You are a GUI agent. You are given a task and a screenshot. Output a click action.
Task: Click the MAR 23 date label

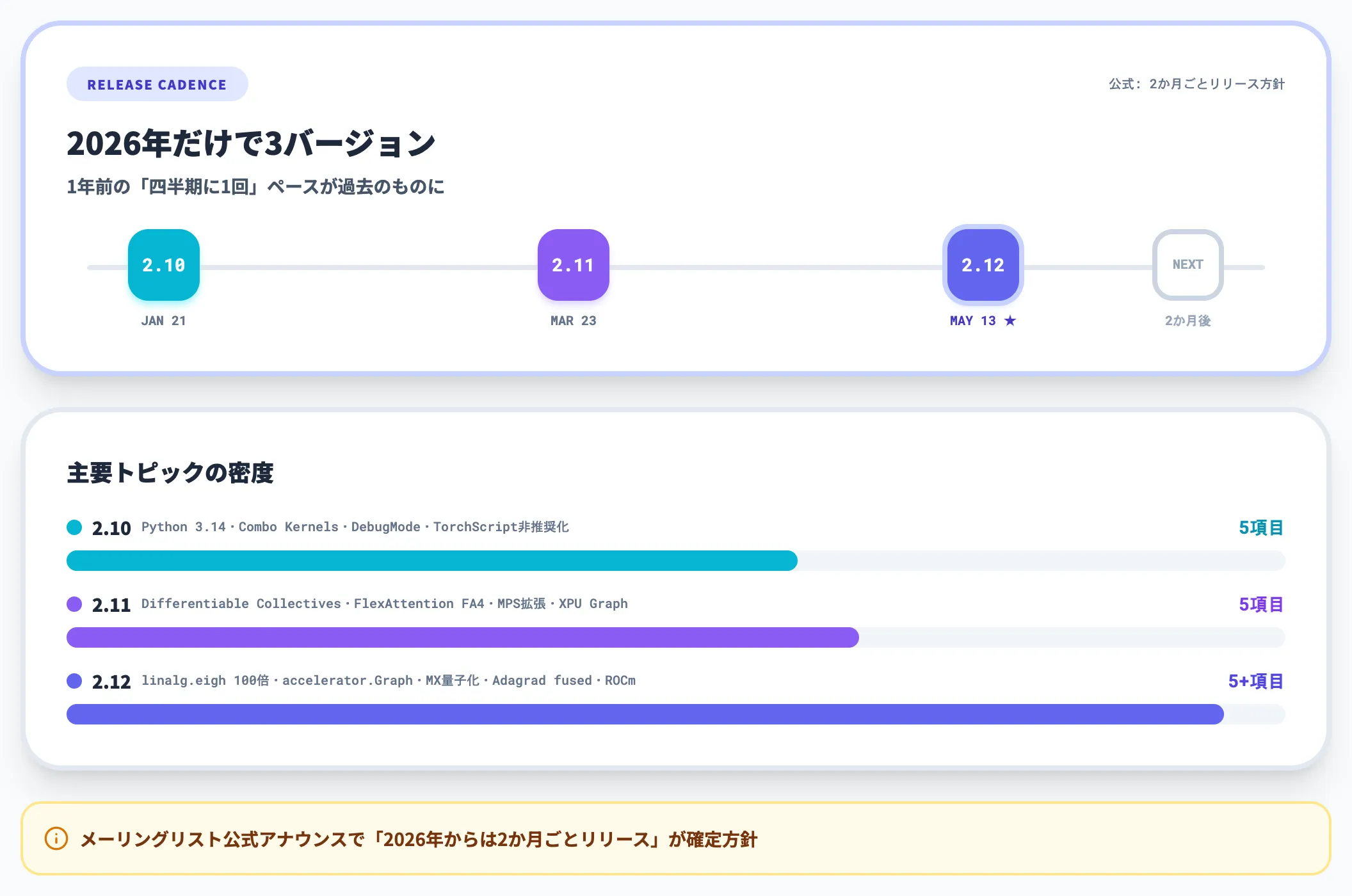click(x=574, y=321)
